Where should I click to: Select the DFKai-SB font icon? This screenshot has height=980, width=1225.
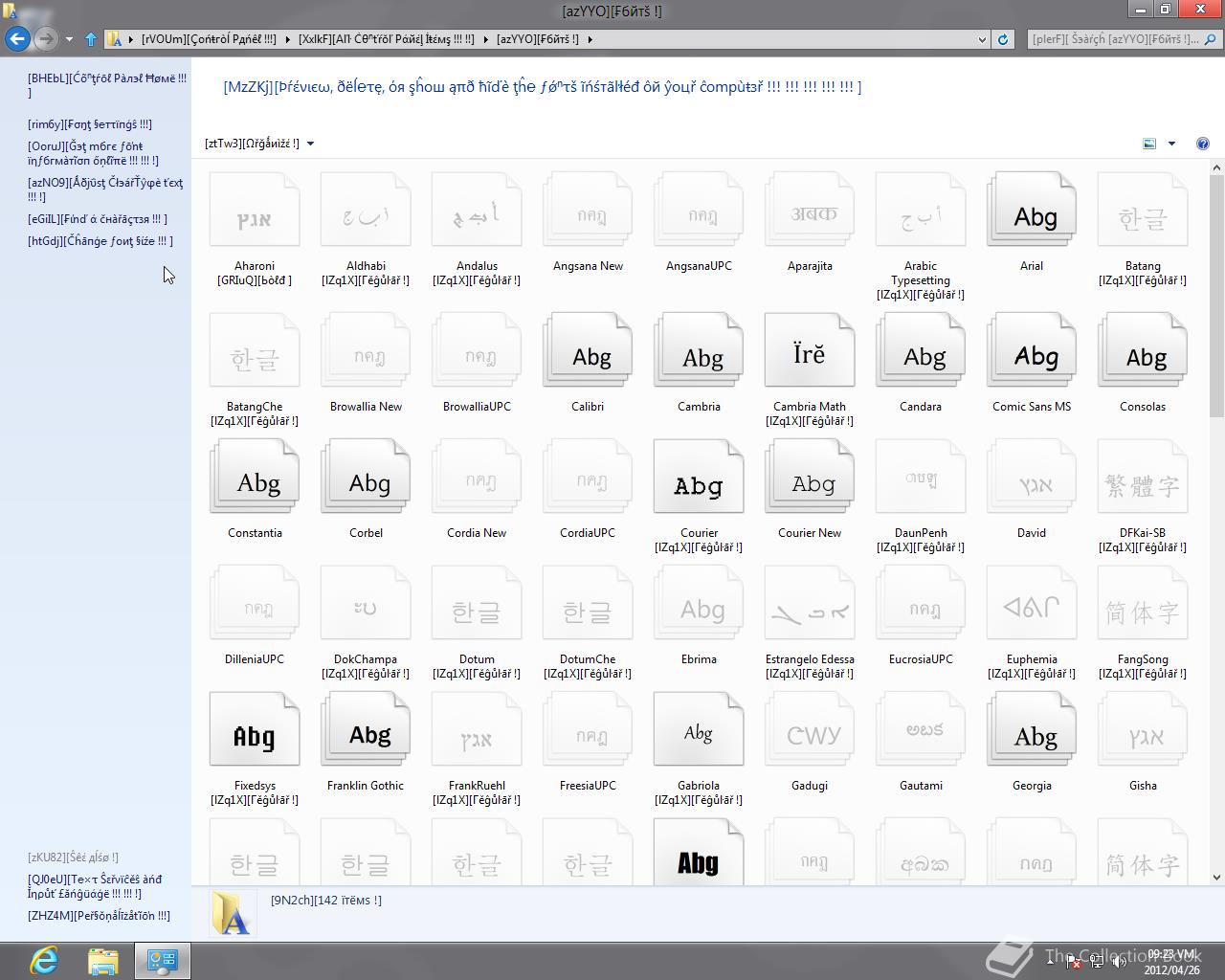point(1143,478)
